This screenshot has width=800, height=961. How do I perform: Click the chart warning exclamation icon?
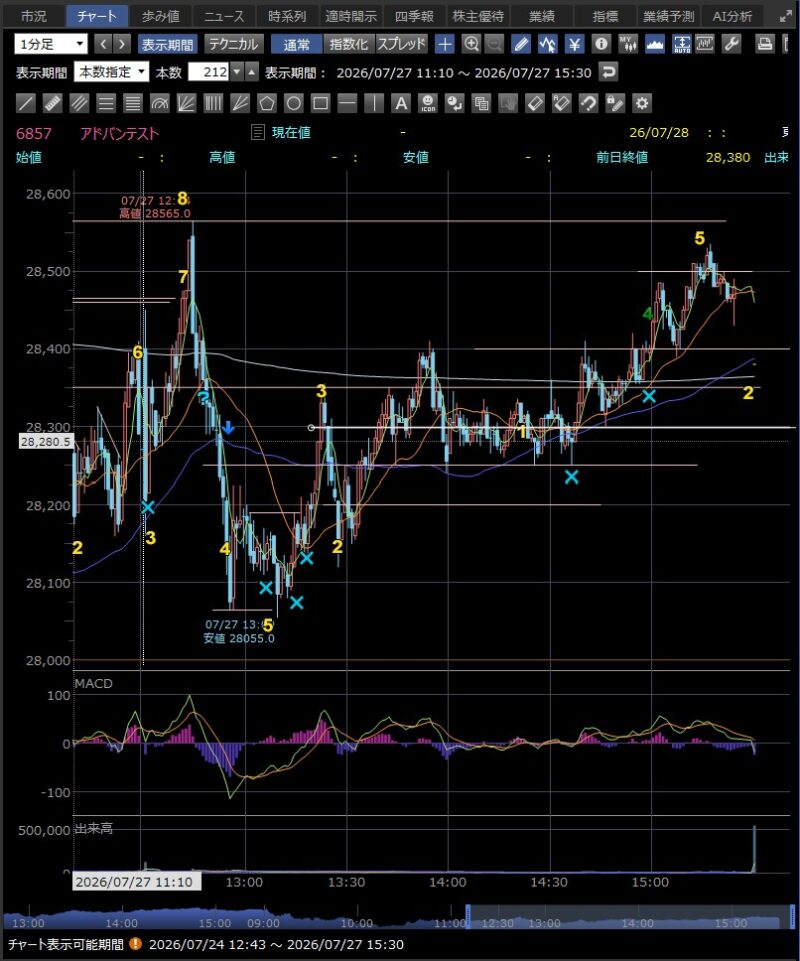pyautogui.click(x=135, y=944)
